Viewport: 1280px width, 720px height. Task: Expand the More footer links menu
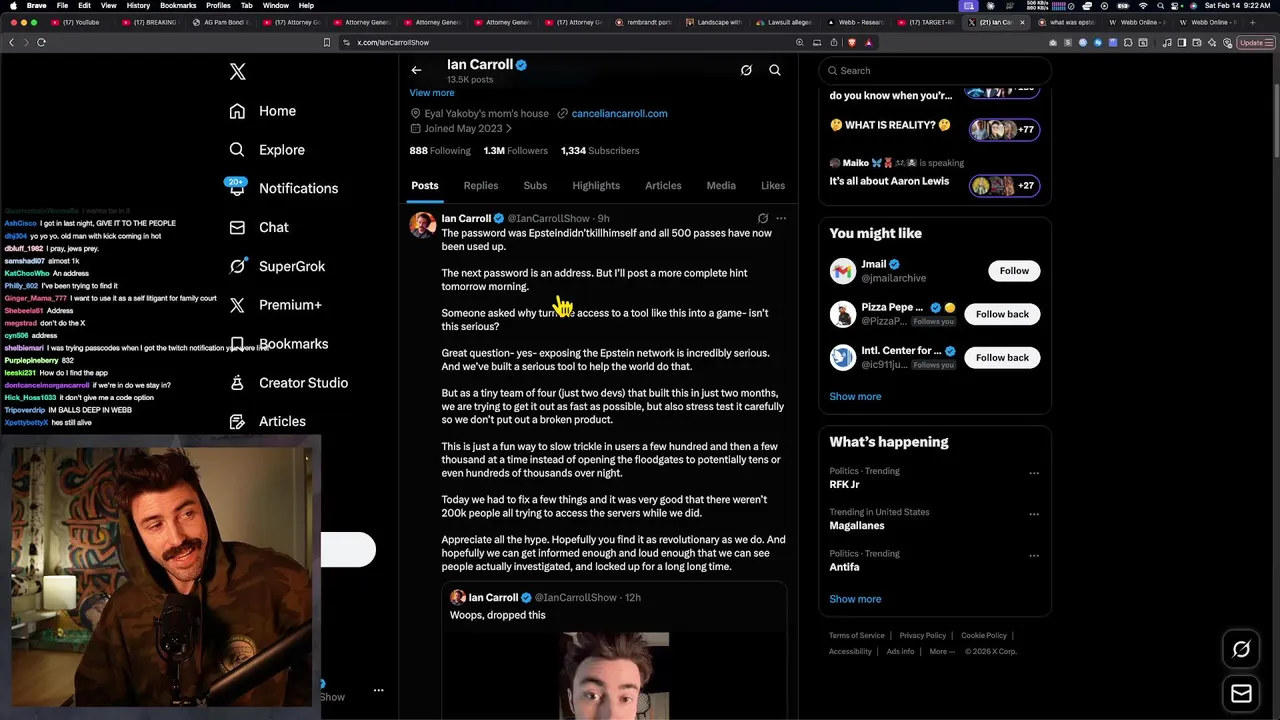(941, 651)
